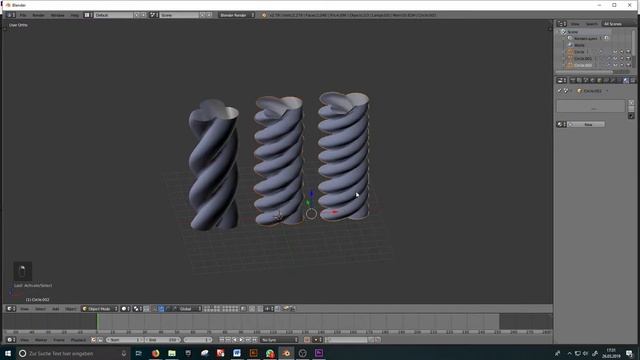The height and width of the screenshot is (360, 640).
Task: Open the File menu
Action: pos(23,15)
